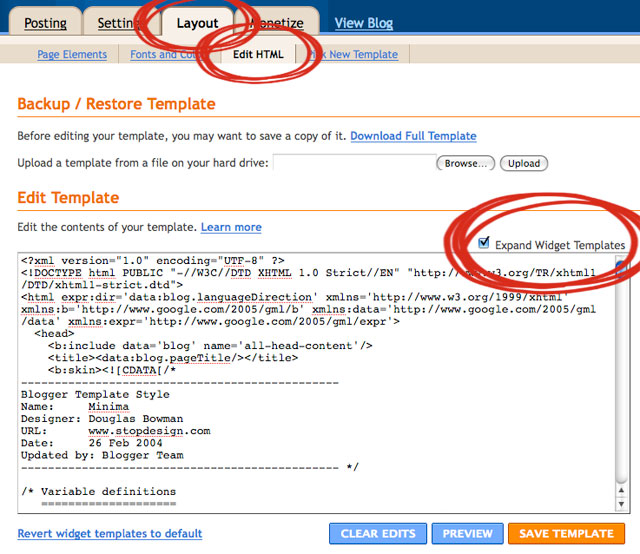This screenshot has height=554, width=640.
Task: Click the '<title>' tag line in code
Action: [x=173, y=358]
